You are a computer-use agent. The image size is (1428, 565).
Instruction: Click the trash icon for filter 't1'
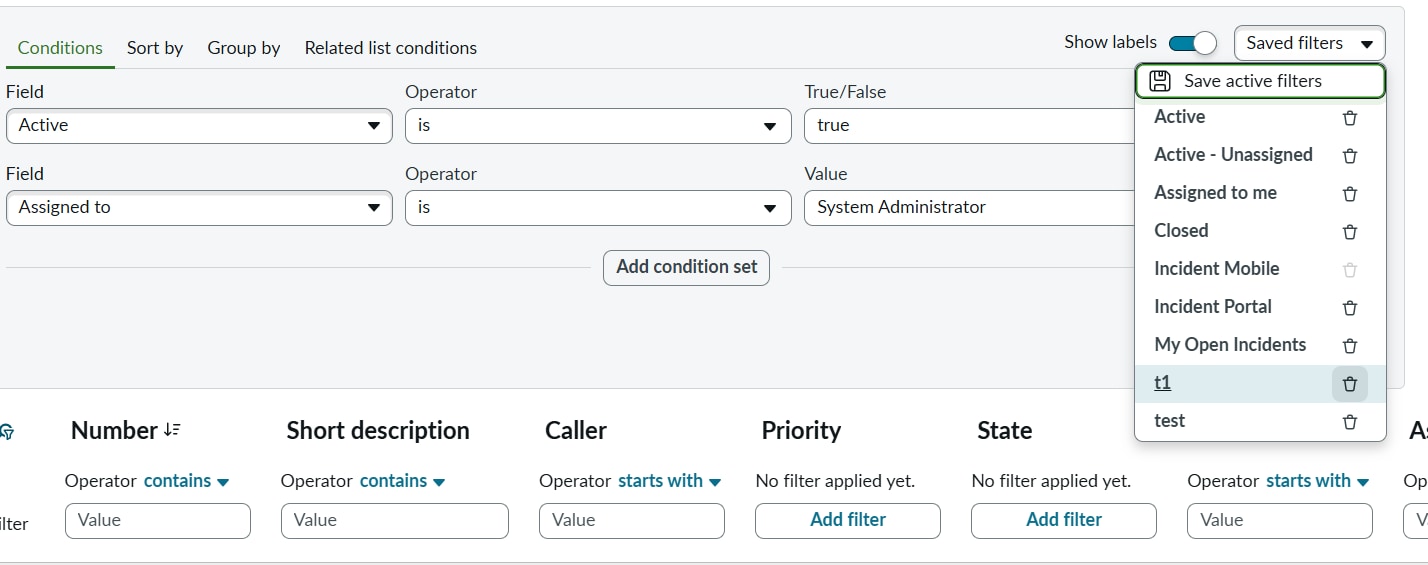pyautogui.click(x=1349, y=384)
